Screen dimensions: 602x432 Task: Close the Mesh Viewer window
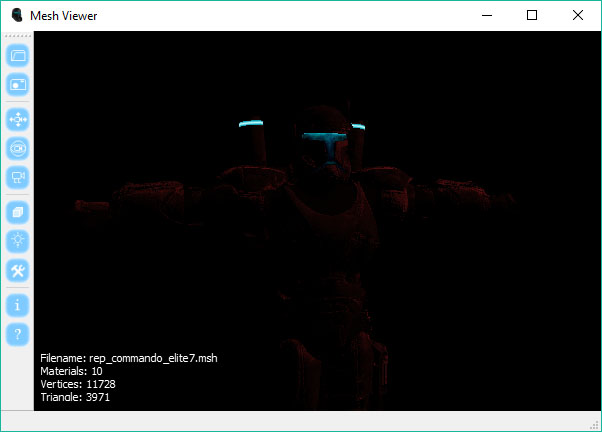[578, 15]
